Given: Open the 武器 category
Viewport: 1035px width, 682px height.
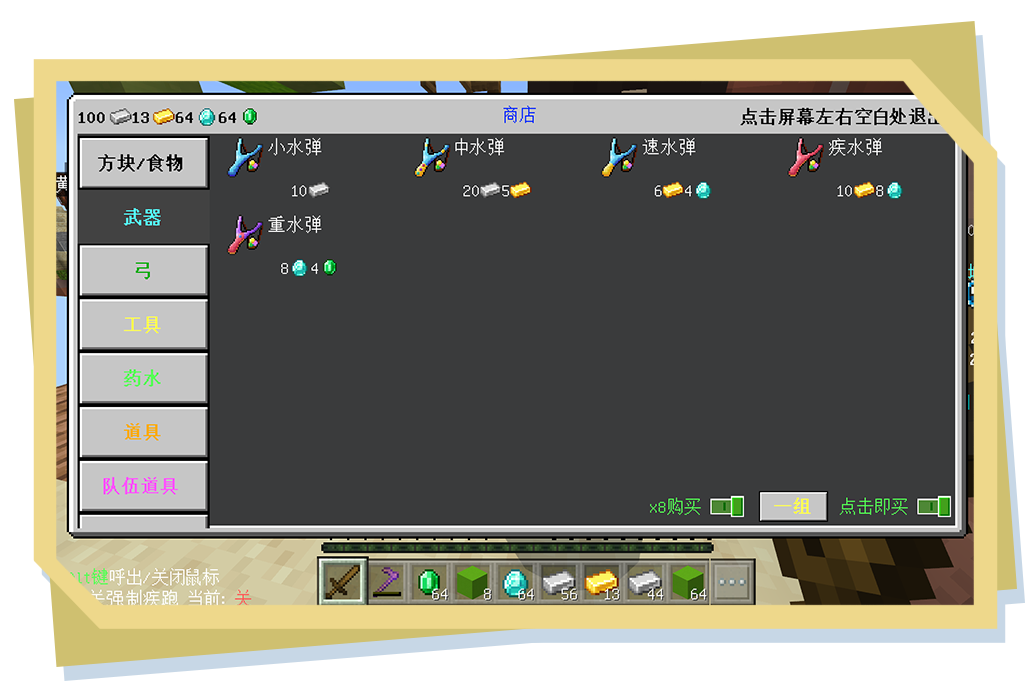Looking at the screenshot, I should click(x=143, y=217).
